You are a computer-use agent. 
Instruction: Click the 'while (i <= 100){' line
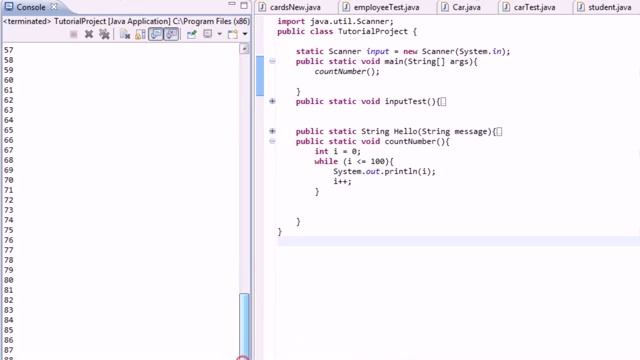coord(354,162)
